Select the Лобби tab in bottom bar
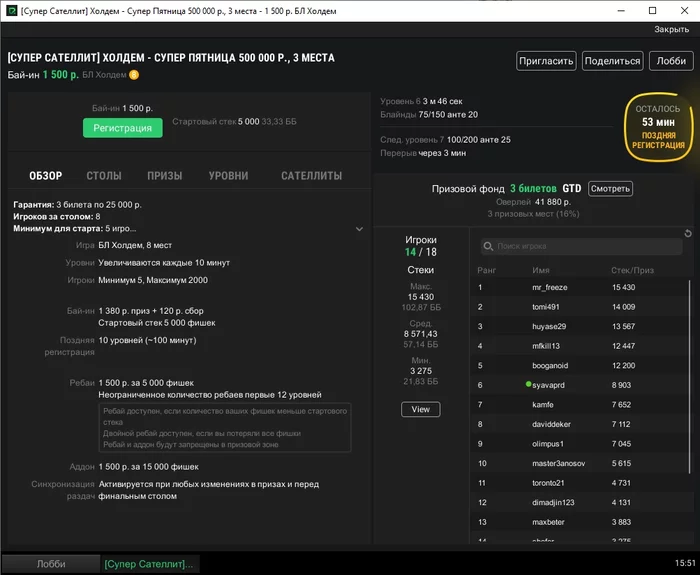This screenshot has width=700, height=575. point(51,564)
